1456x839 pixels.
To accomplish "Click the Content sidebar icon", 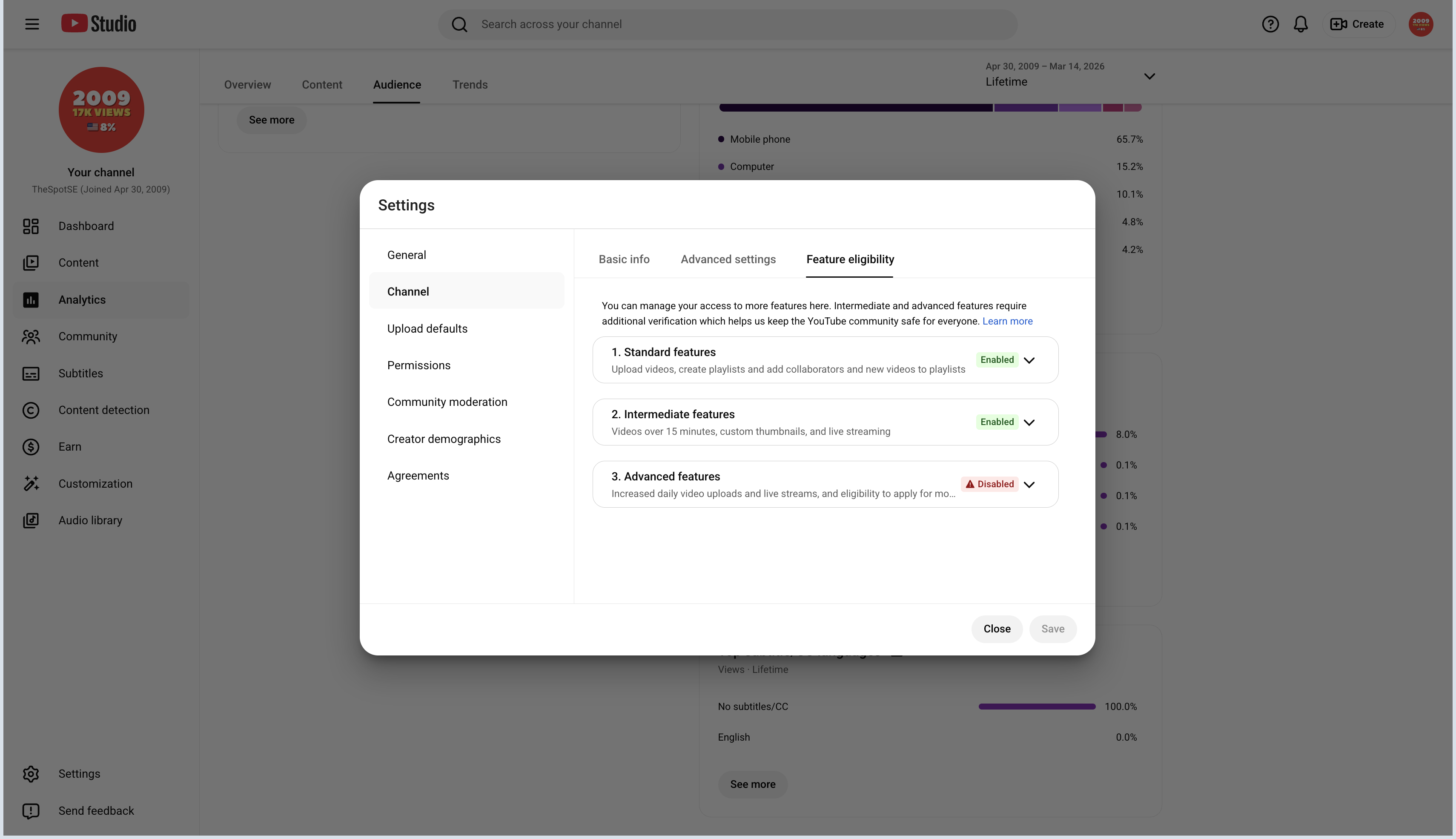I will (x=31, y=263).
